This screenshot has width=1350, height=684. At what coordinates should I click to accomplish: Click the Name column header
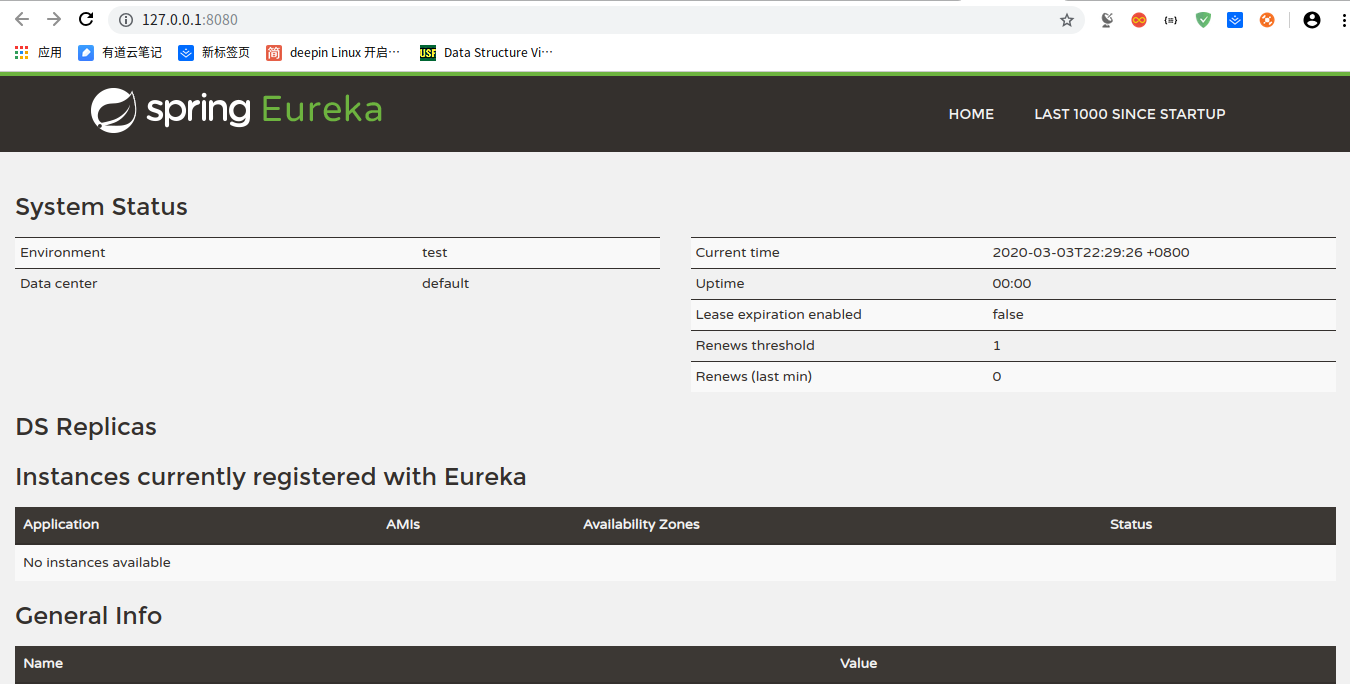tap(43, 663)
